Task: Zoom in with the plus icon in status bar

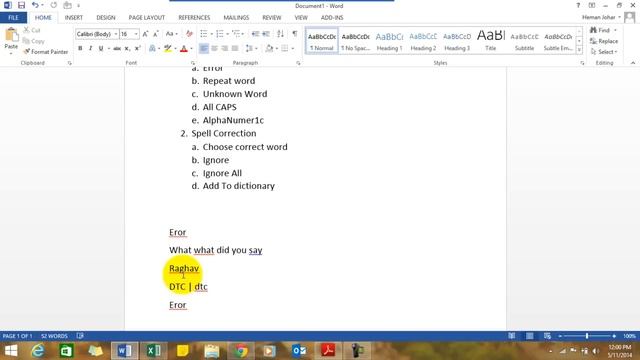Action: [614, 336]
